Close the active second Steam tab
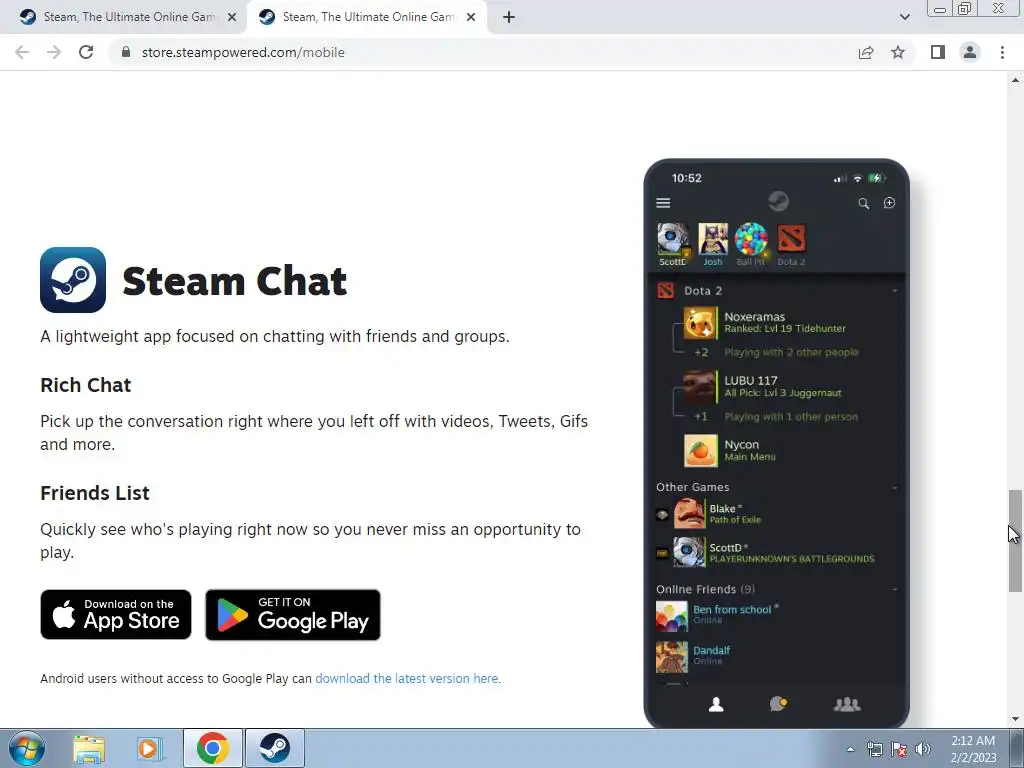 coord(471,18)
